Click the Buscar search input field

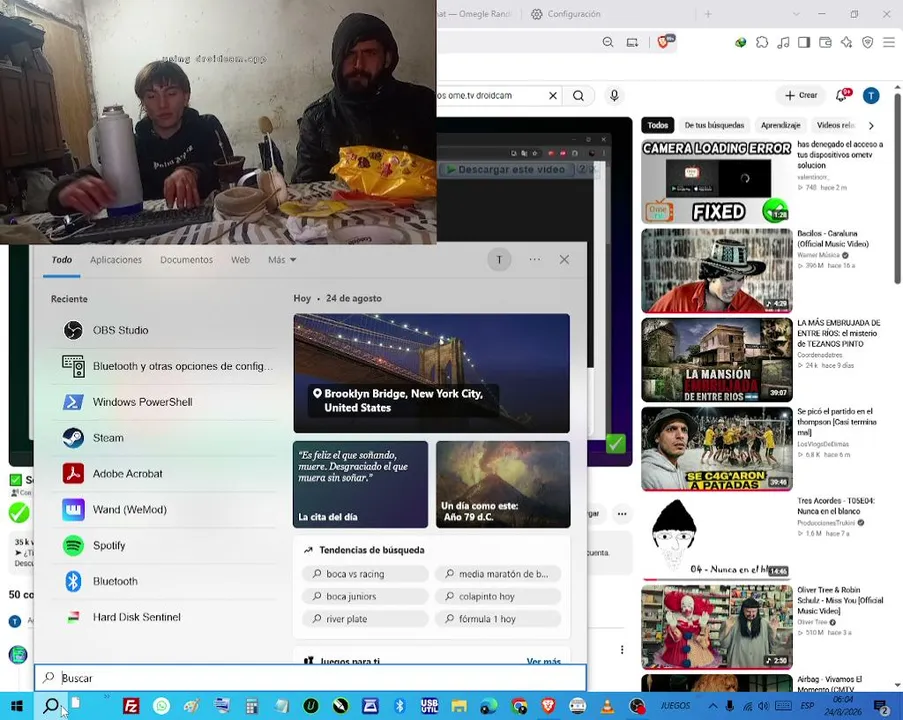point(310,678)
